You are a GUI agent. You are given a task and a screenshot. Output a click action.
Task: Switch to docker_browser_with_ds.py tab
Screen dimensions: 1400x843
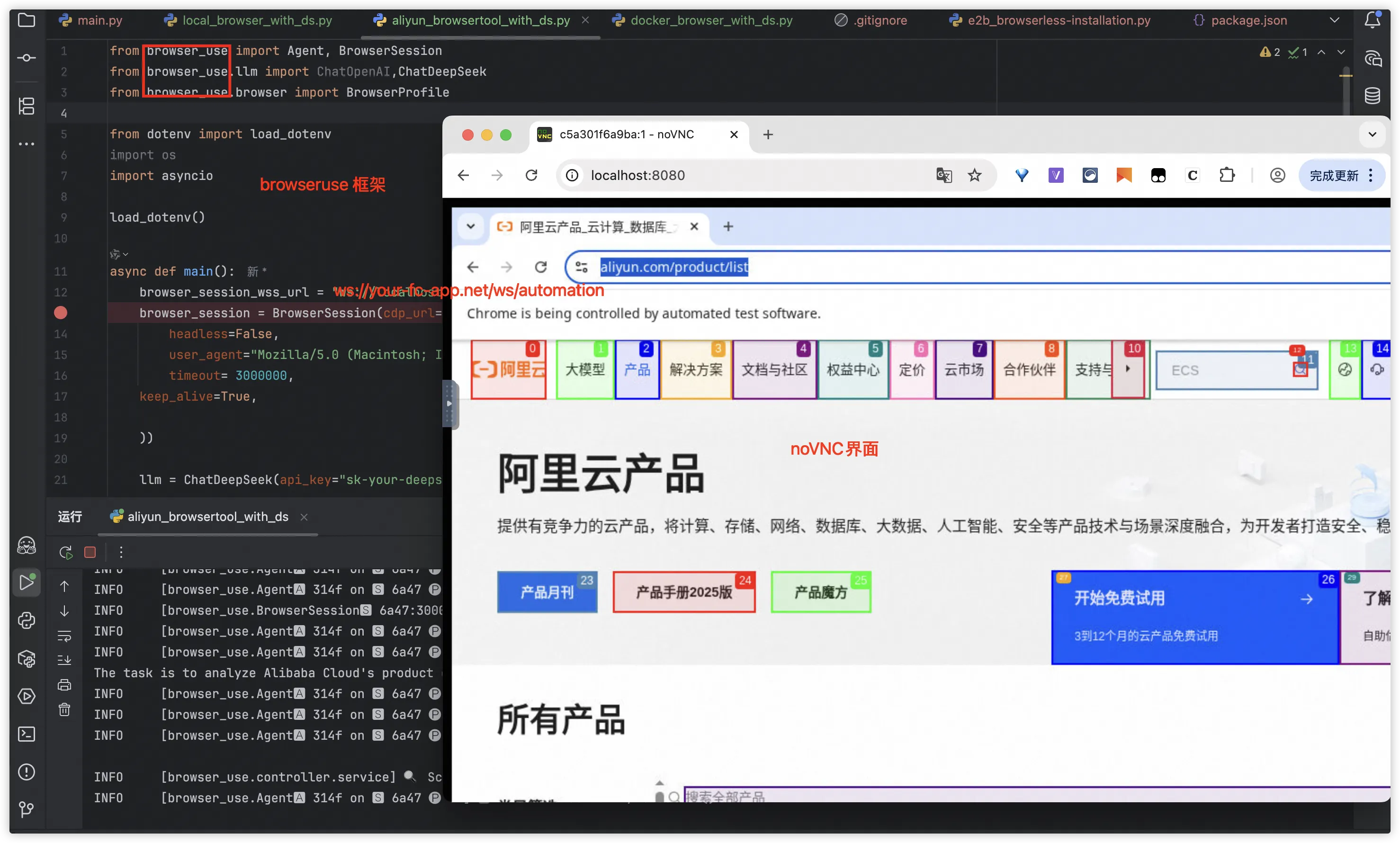[x=711, y=20]
